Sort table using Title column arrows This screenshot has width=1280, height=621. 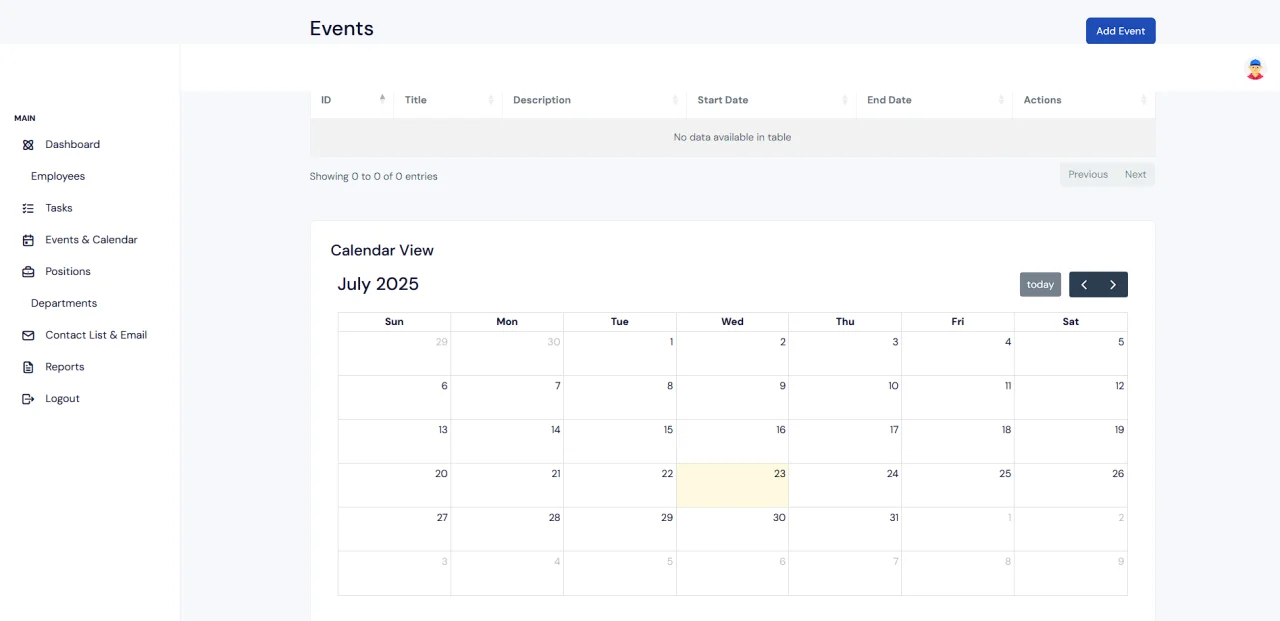coord(491,100)
